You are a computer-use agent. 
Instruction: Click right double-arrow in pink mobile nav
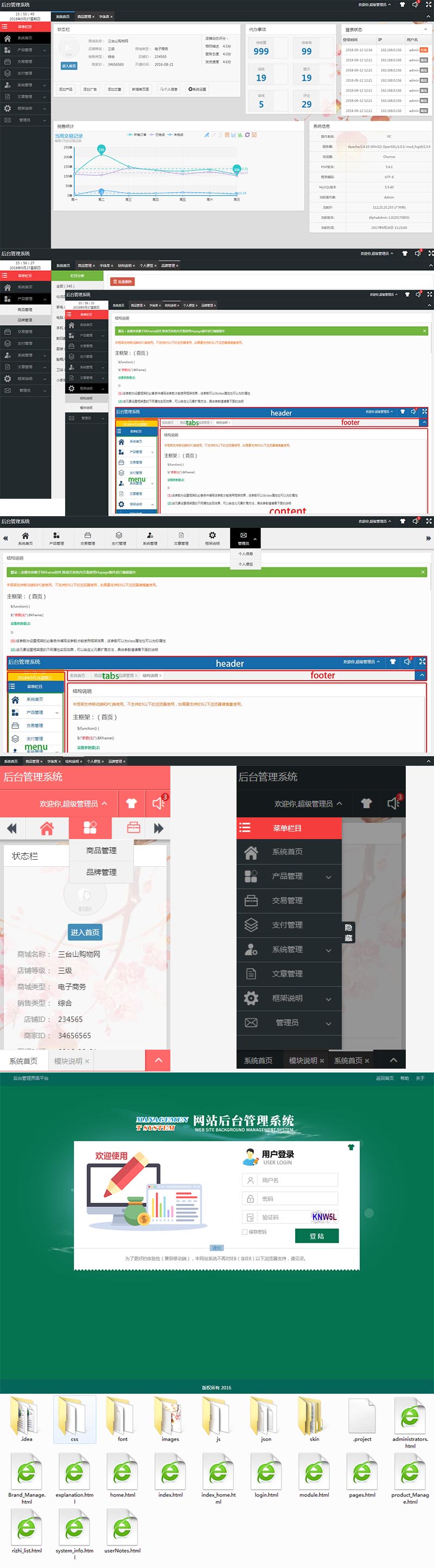pos(158,828)
